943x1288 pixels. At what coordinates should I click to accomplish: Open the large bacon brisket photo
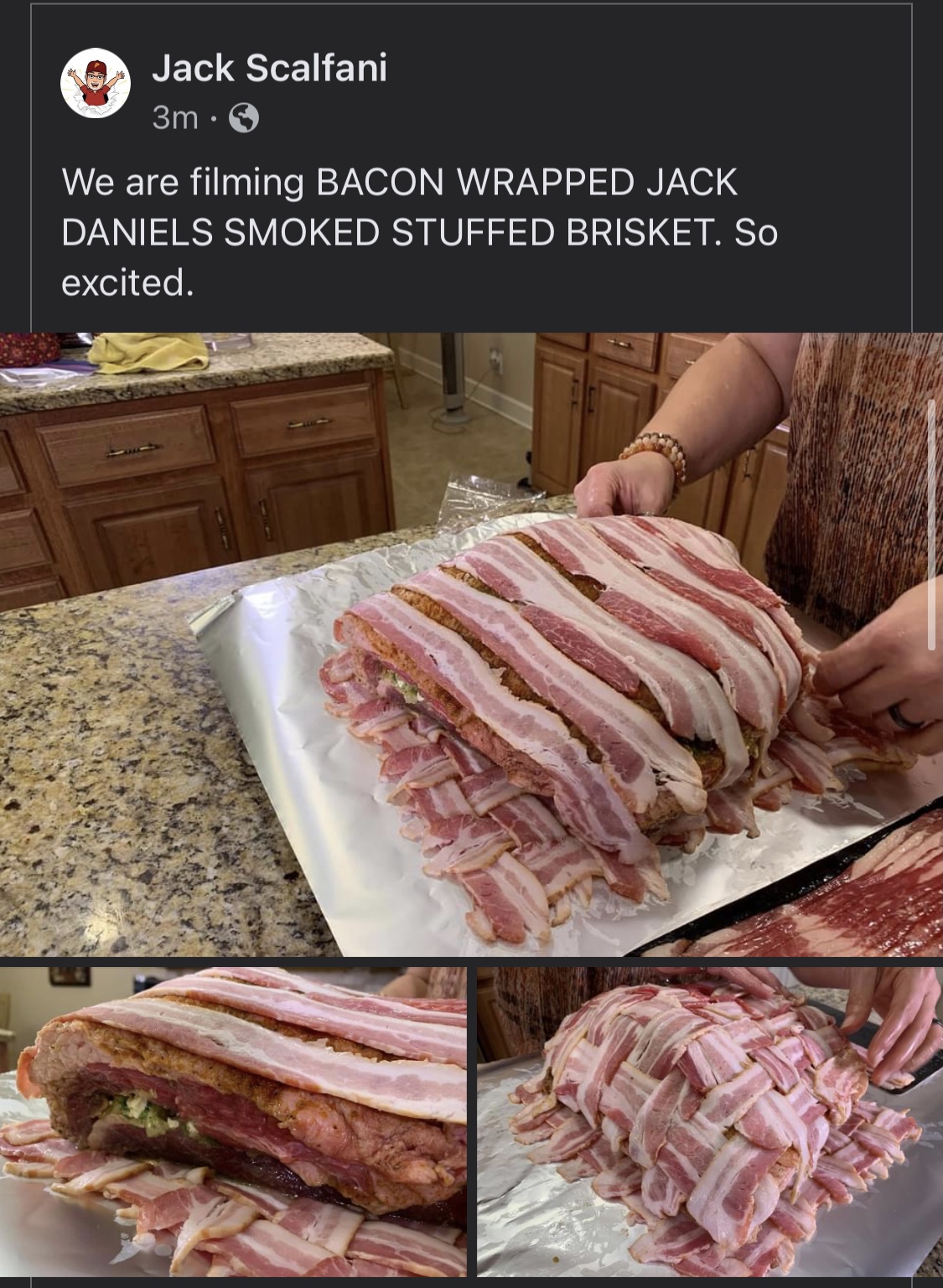[x=471, y=644]
